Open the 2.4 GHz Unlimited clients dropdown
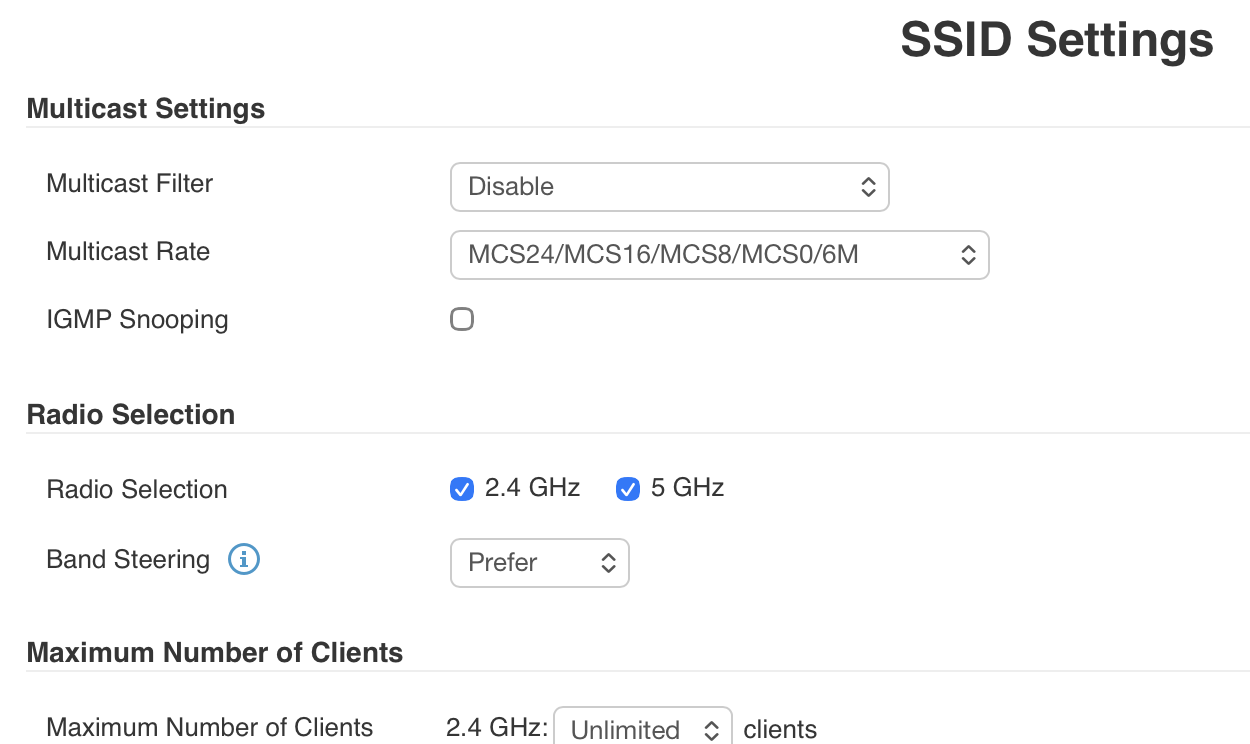1250x744 pixels. pyautogui.click(x=642, y=729)
